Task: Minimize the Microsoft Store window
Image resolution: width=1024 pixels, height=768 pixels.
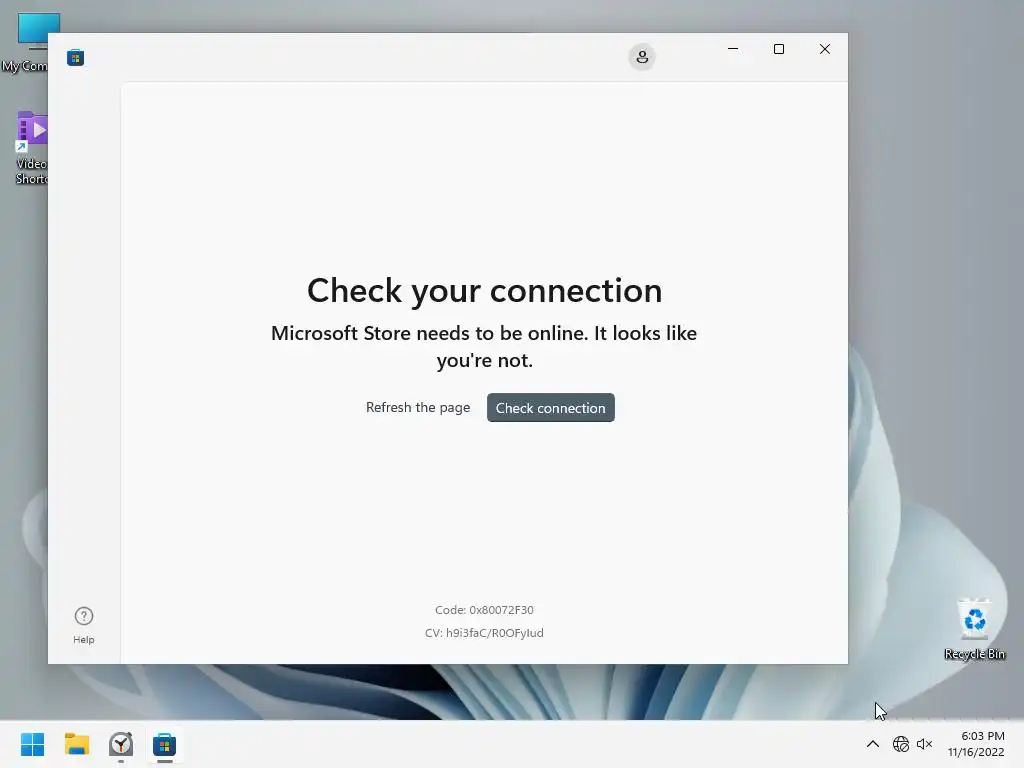Action: point(733,49)
